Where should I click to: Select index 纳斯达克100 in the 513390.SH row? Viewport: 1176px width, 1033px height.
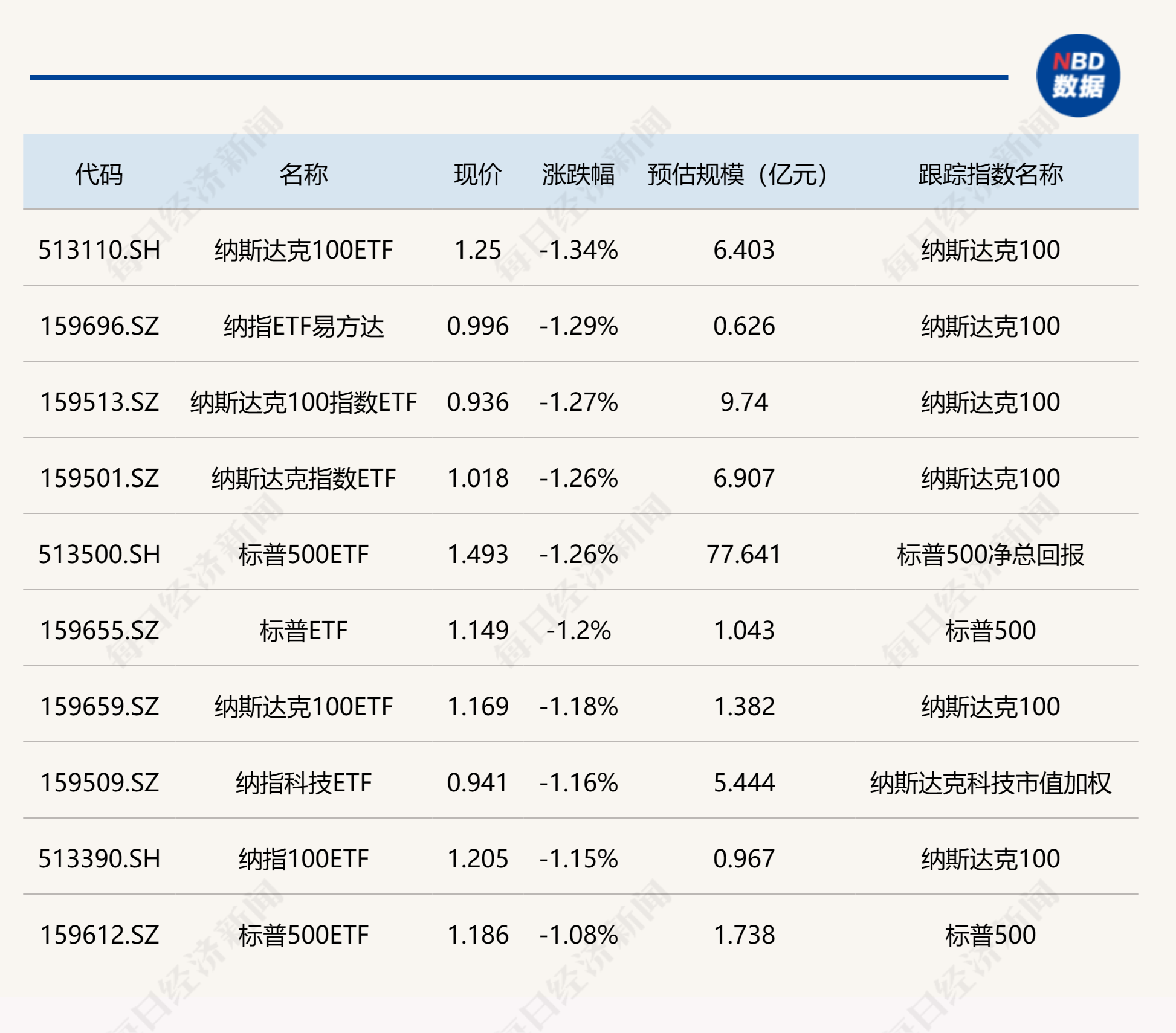(x=990, y=859)
